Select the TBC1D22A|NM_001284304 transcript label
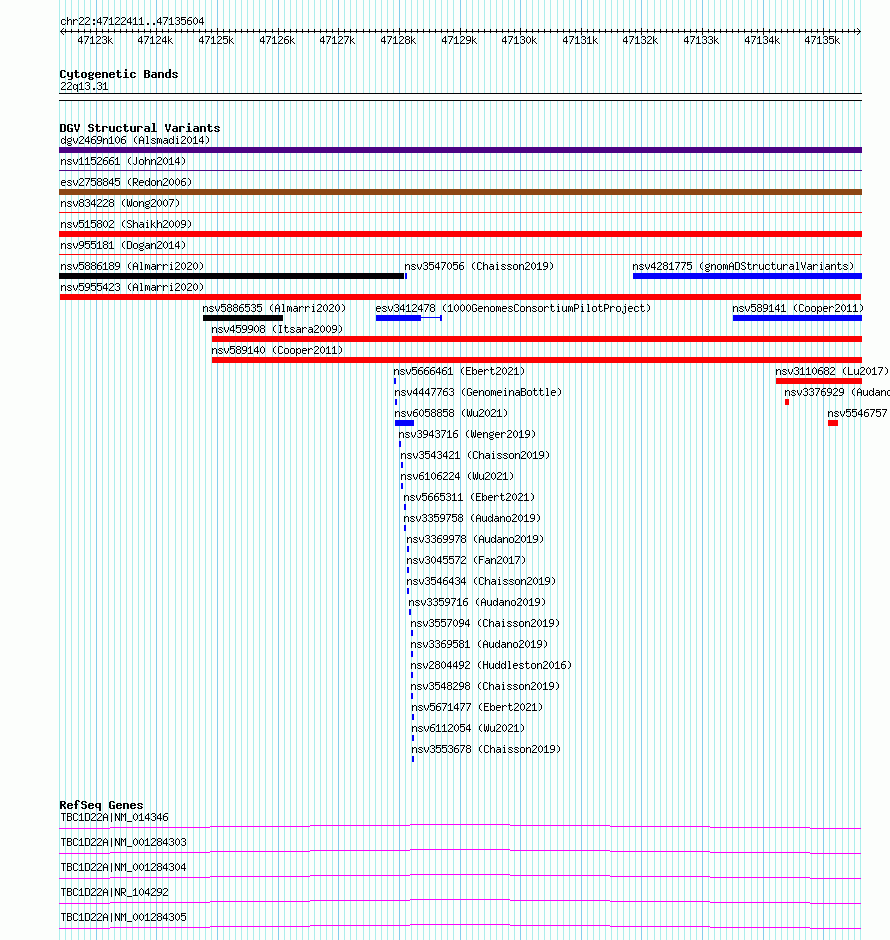This screenshot has height=940, width=890. (x=123, y=867)
